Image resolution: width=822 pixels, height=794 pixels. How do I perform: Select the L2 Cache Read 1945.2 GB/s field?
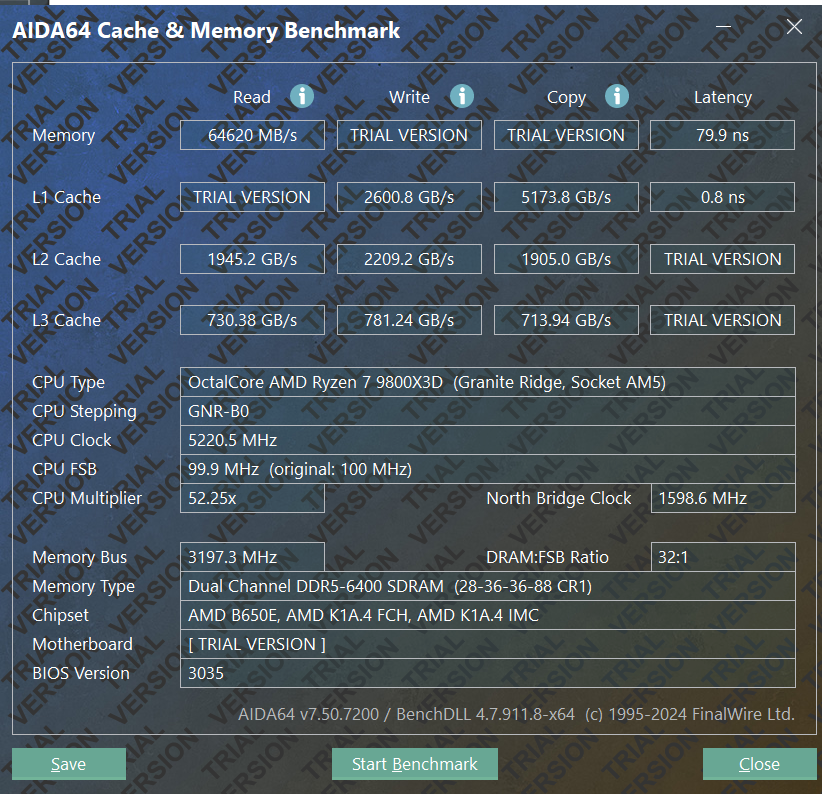tap(252, 259)
